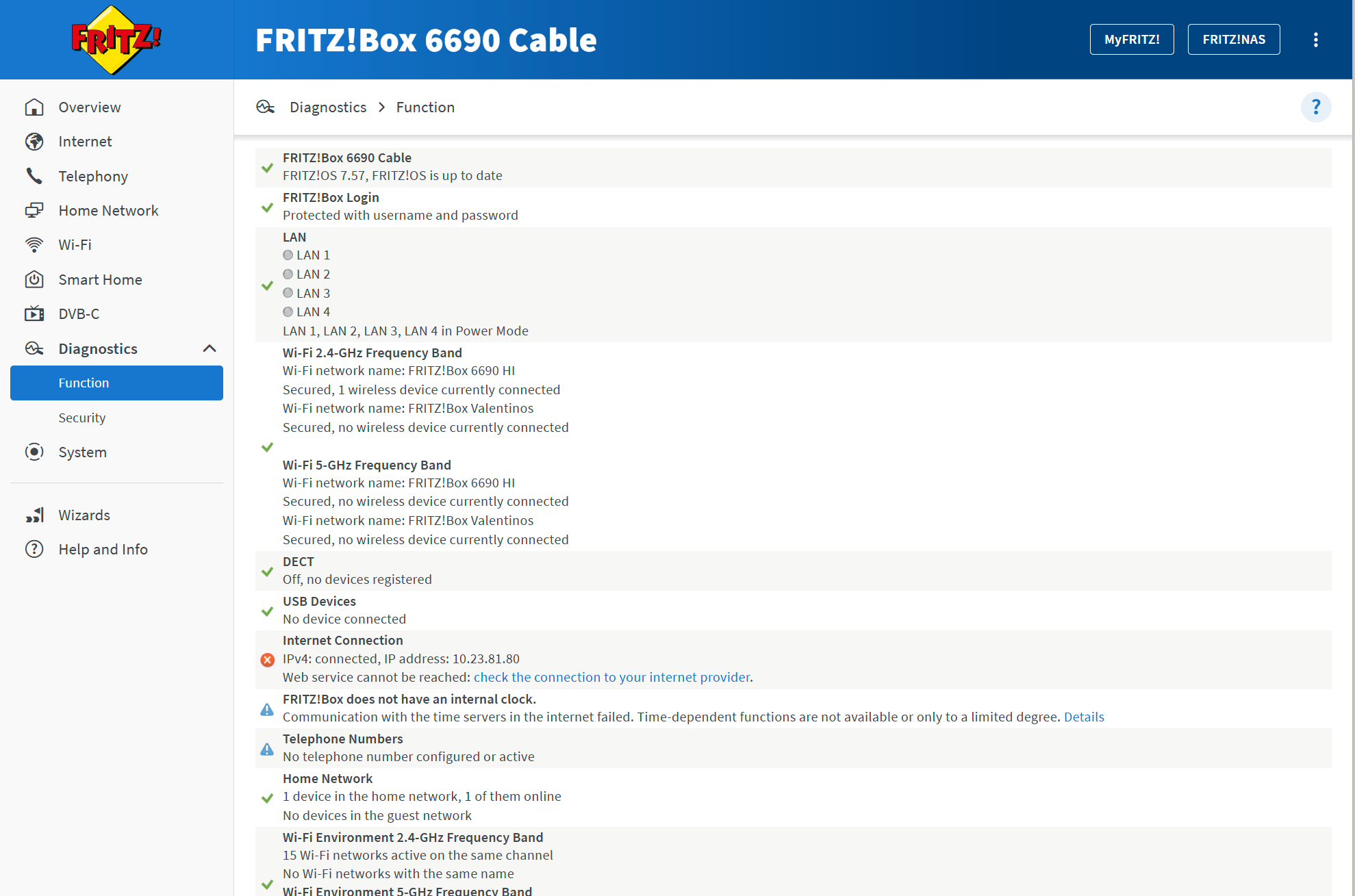Click the Wizards signal-bars icon
Screen dimensions: 1355x896
(34, 515)
